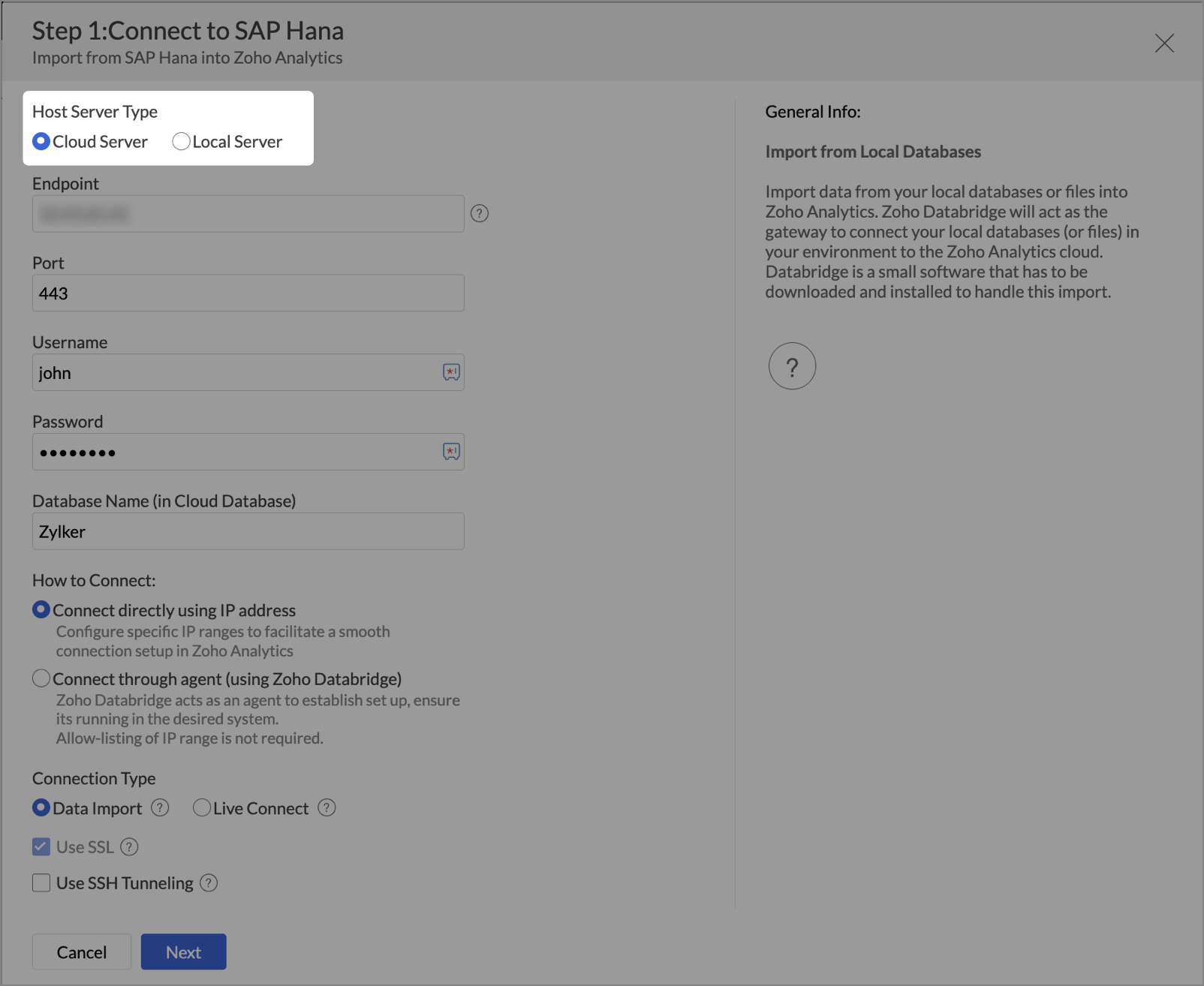Image resolution: width=1204 pixels, height=986 pixels.
Task: Click into the Port input field
Action: point(248,293)
